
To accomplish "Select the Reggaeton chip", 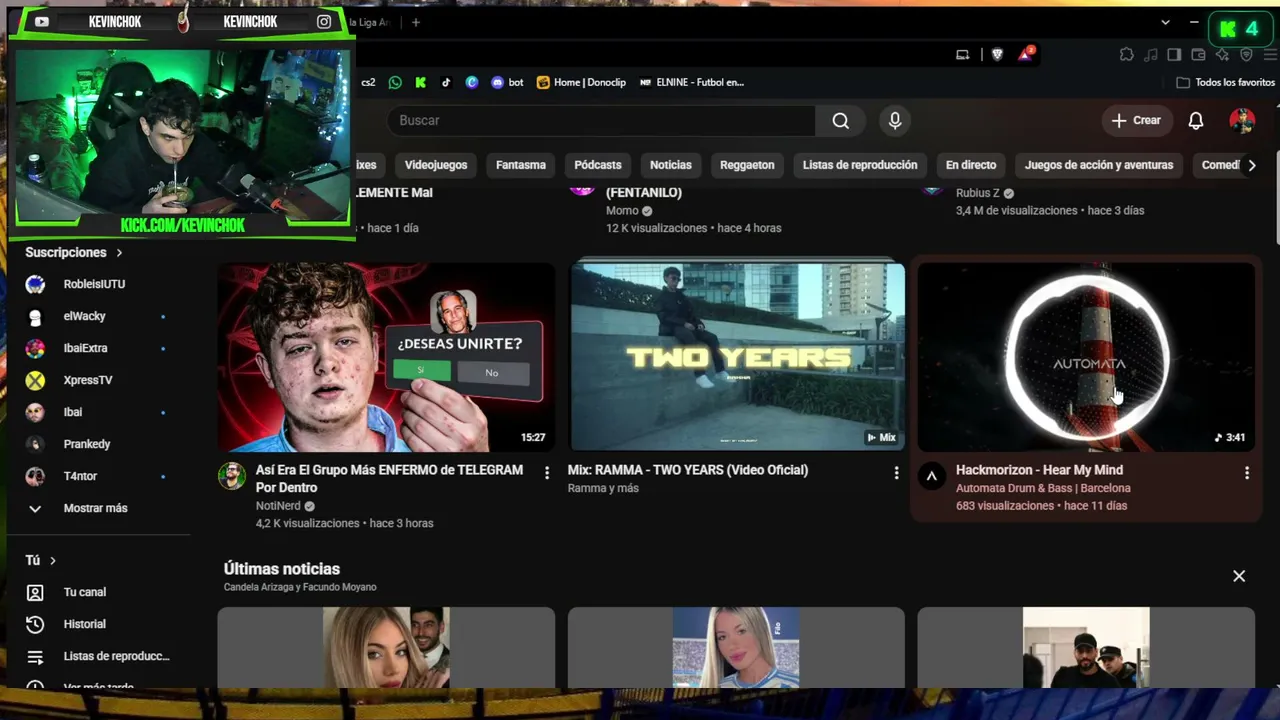I will click(x=747, y=165).
